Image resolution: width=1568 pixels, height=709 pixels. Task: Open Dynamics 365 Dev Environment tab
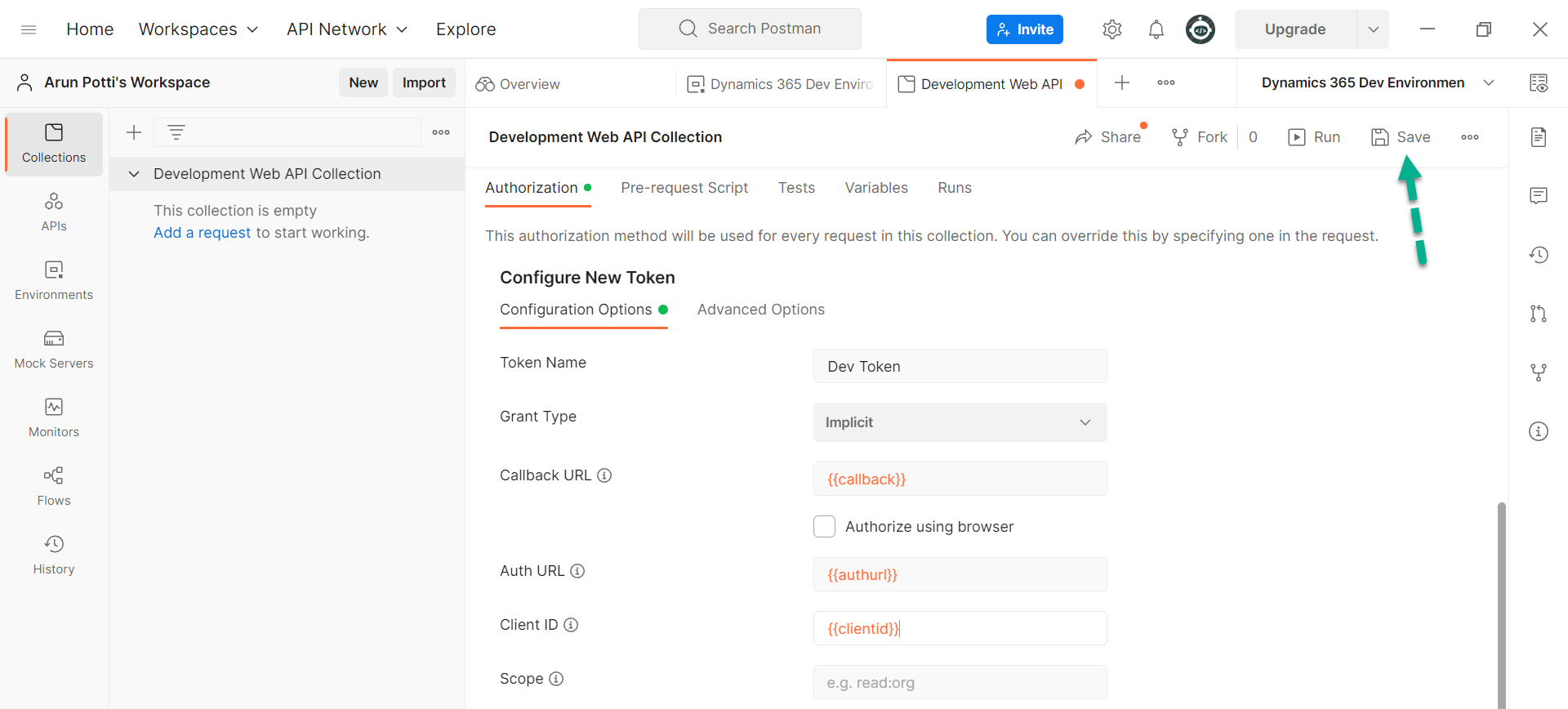pyautogui.click(x=781, y=84)
